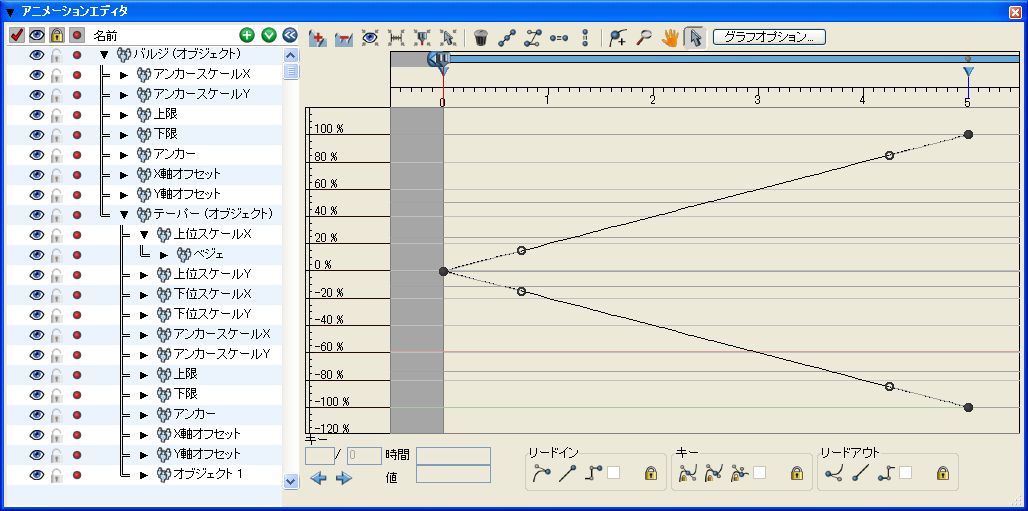The width and height of the screenshot is (1028, 511).
Task: Expand the X軸オフセット node under バルジ
Action: (x=124, y=174)
